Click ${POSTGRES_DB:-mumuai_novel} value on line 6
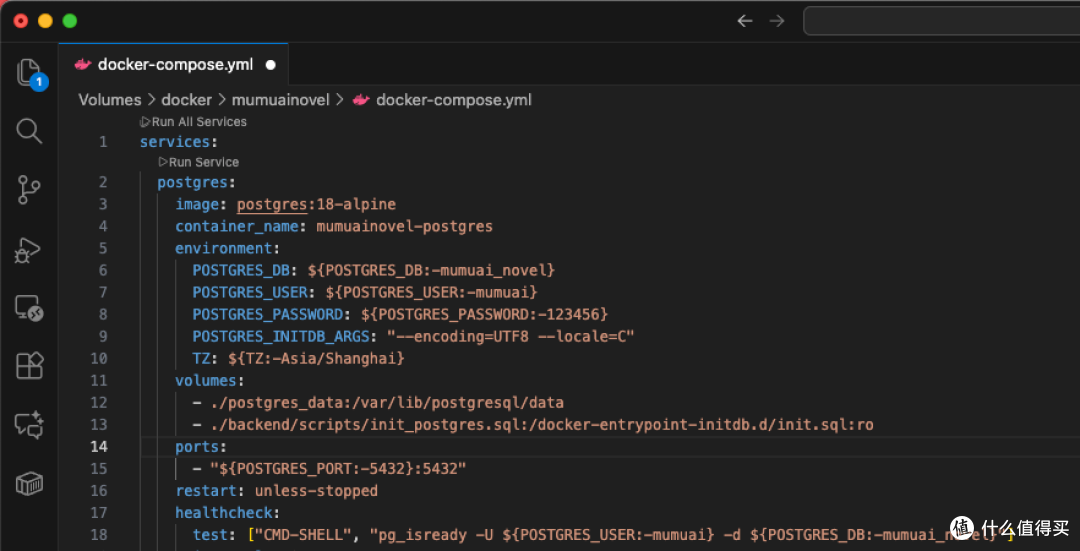The height and width of the screenshot is (551, 1080). tap(431, 270)
